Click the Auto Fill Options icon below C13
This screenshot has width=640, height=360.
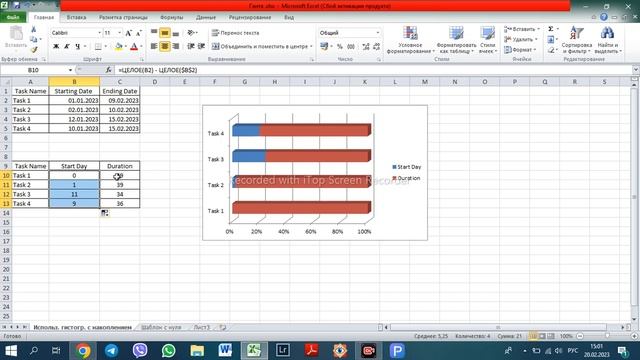tap(105, 213)
